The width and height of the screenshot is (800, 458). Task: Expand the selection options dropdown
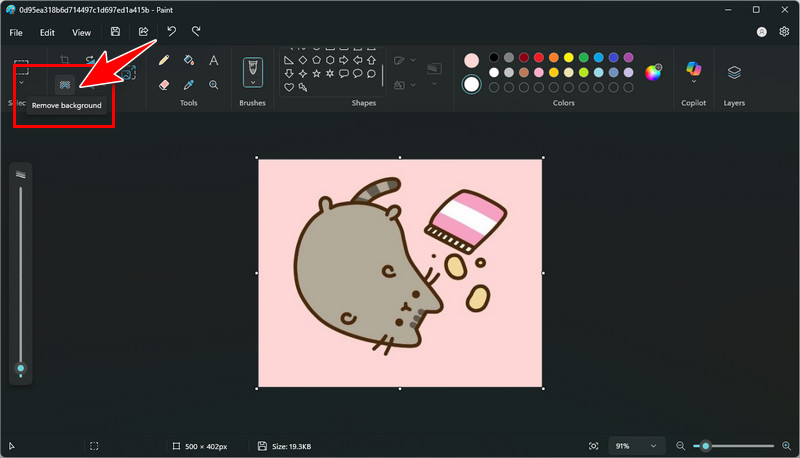[x=21, y=83]
